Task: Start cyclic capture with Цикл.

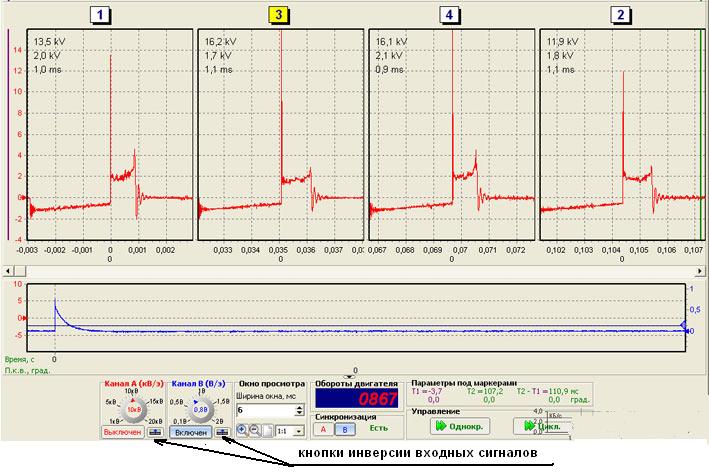Action: pos(543,426)
